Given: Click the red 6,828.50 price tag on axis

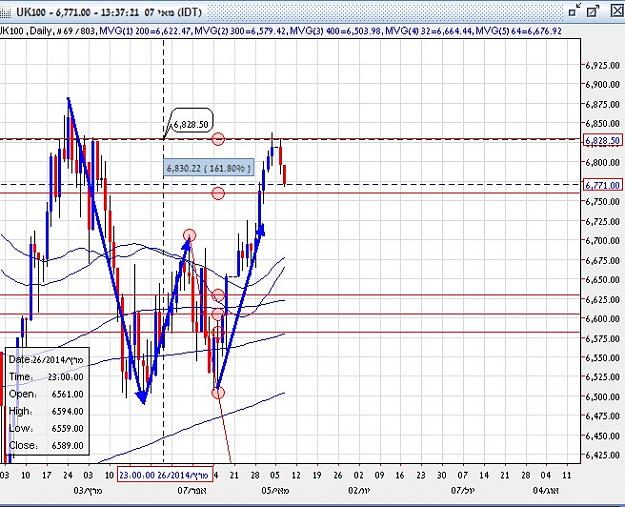Looking at the screenshot, I should click(603, 140).
